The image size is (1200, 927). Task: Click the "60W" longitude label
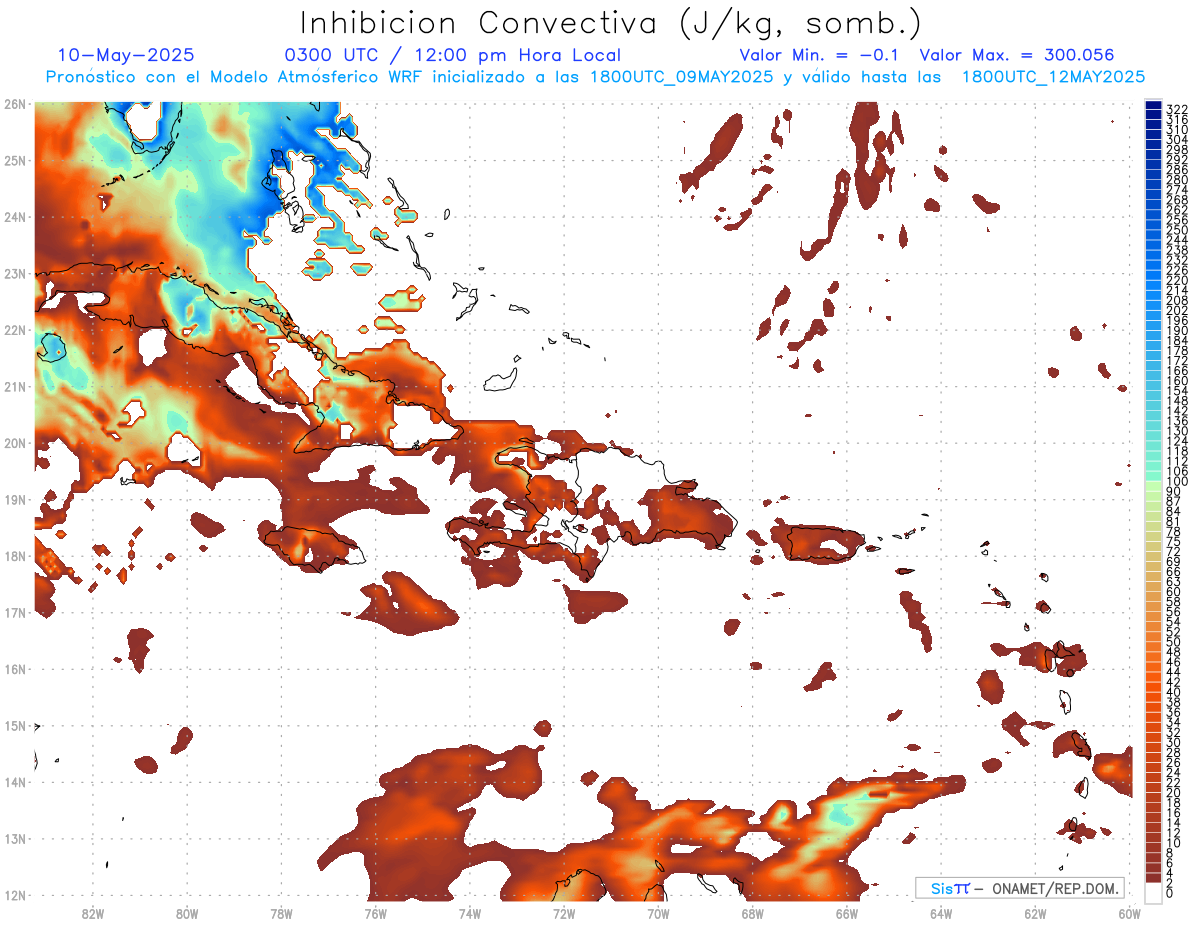coord(1129,913)
